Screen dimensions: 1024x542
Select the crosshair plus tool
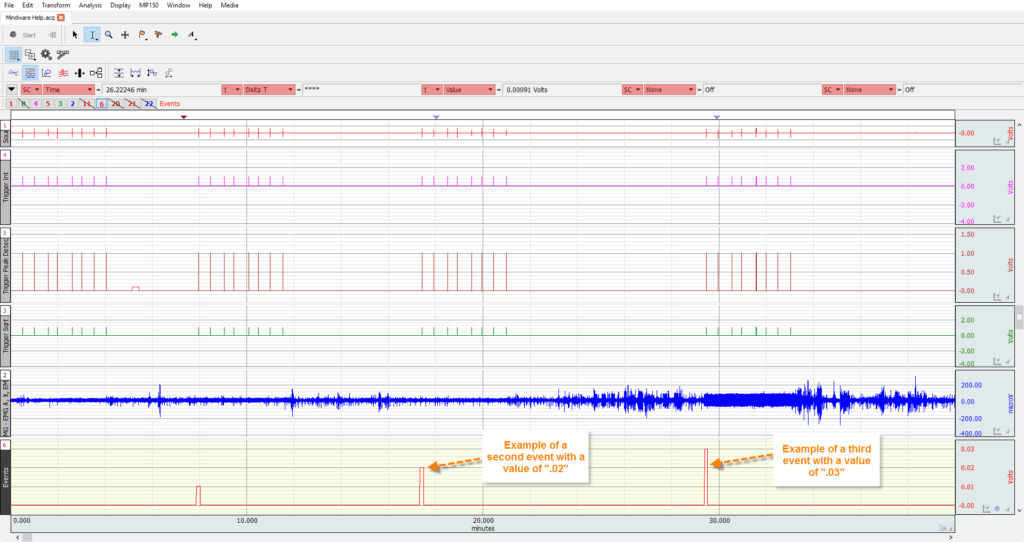pyautogui.click(x=125, y=35)
